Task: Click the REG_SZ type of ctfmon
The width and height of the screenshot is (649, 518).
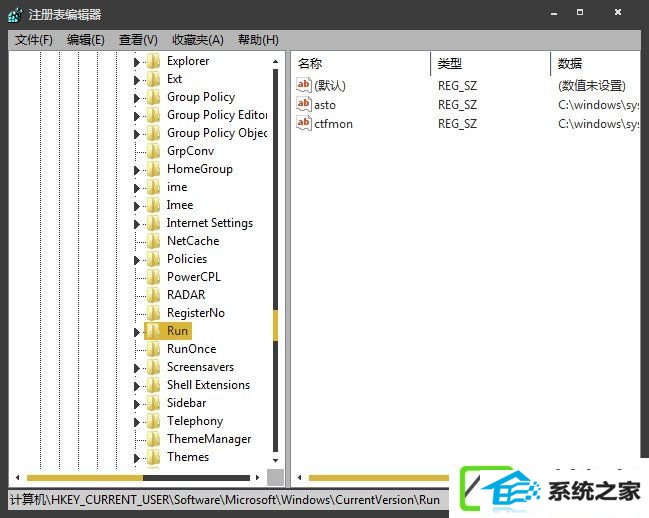Action: 457,124
